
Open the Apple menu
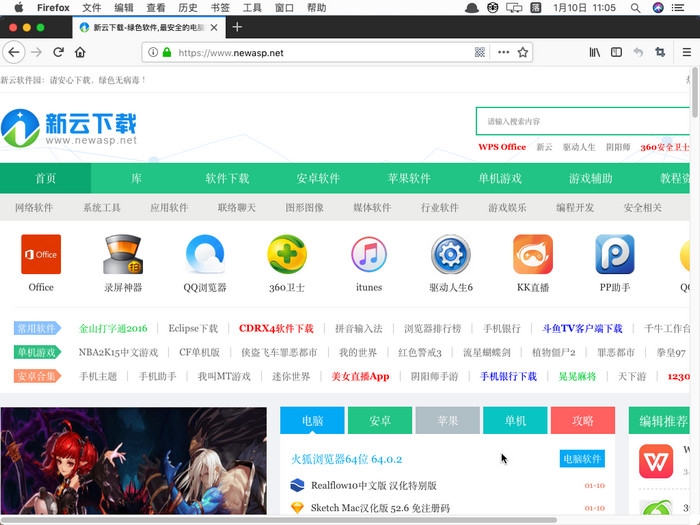tap(19, 8)
